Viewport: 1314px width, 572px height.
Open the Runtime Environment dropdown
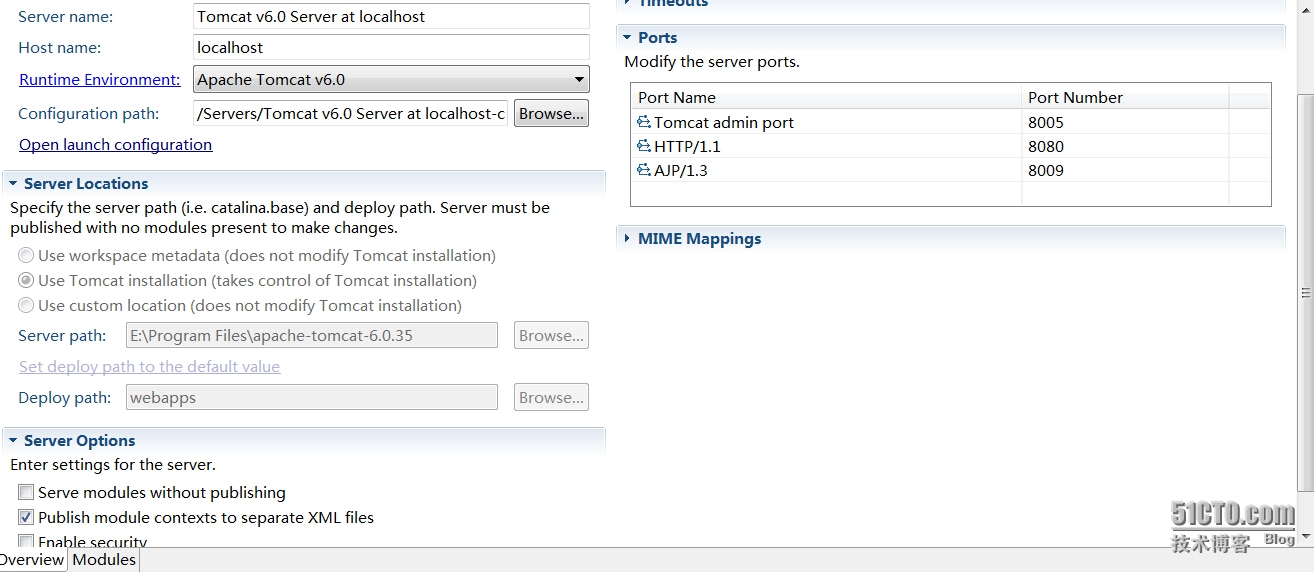391,80
